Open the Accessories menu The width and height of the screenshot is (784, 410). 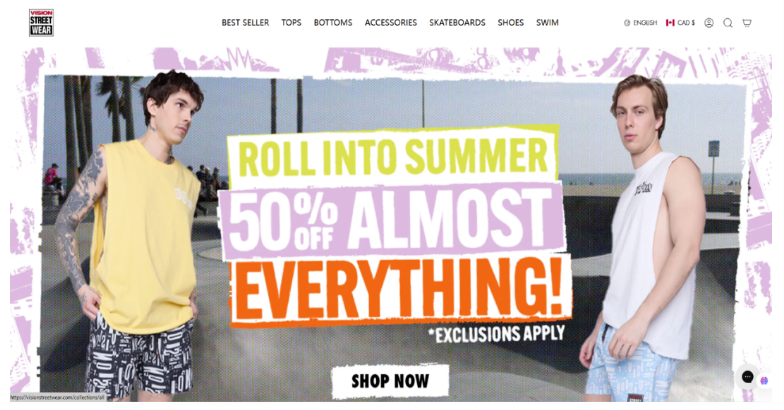(x=390, y=23)
